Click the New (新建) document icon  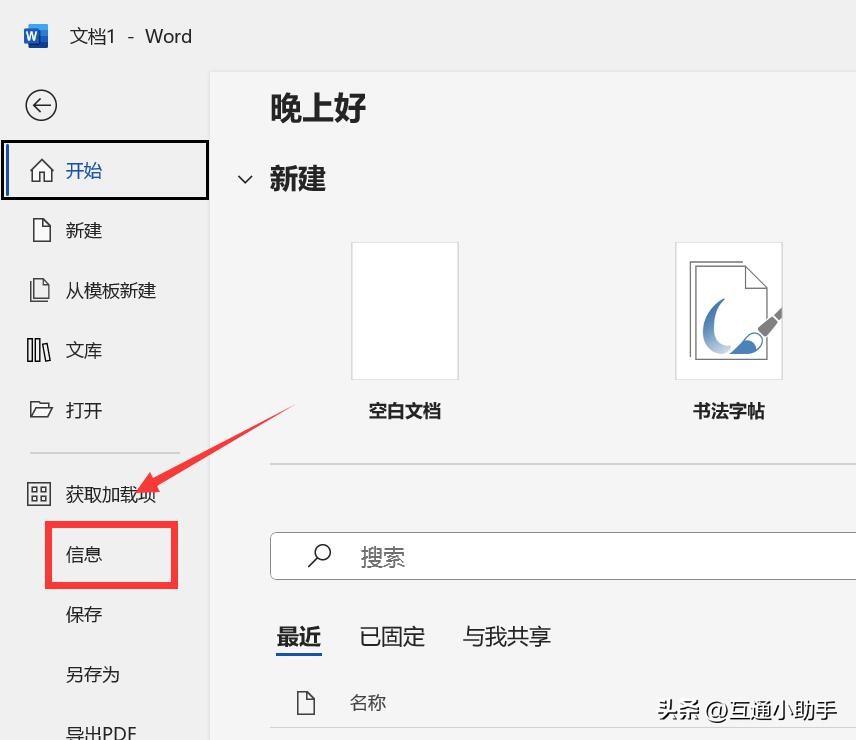click(x=38, y=230)
